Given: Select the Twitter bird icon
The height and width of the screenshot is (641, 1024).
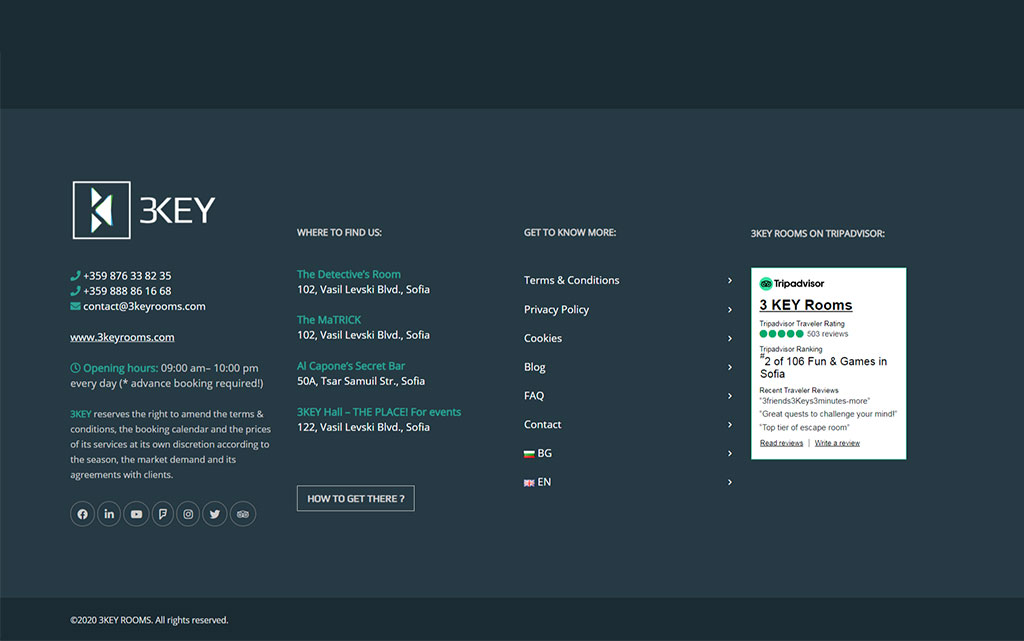Looking at the screenshot, I should point(215,513).
